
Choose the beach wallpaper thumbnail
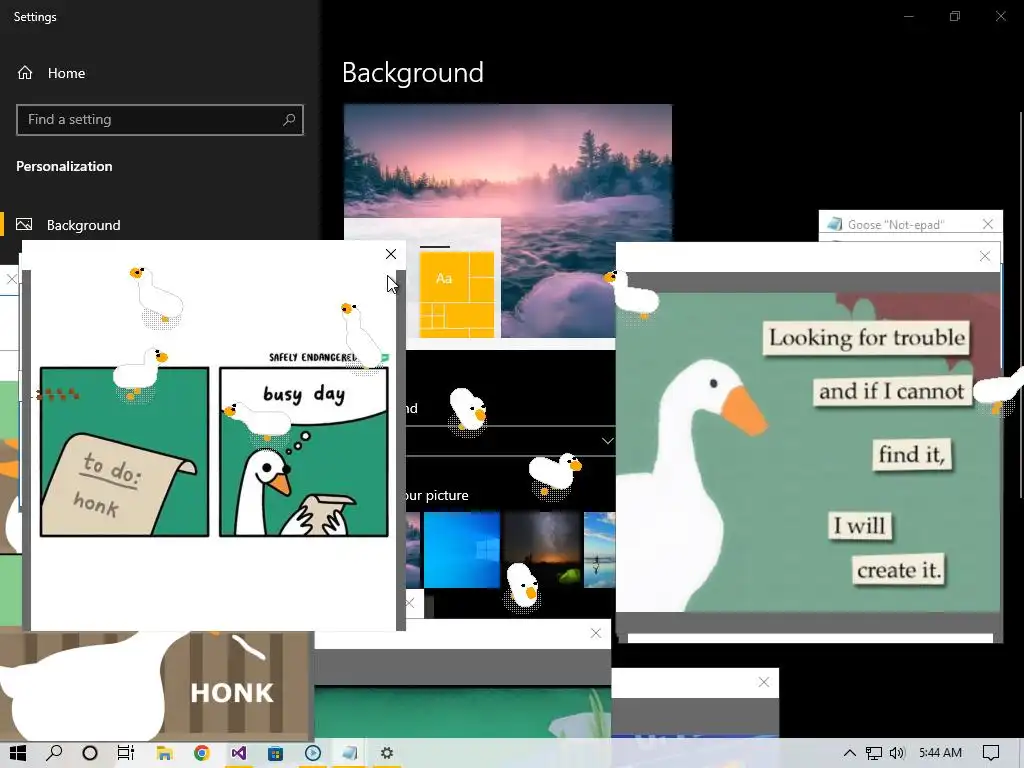(600, 550)
